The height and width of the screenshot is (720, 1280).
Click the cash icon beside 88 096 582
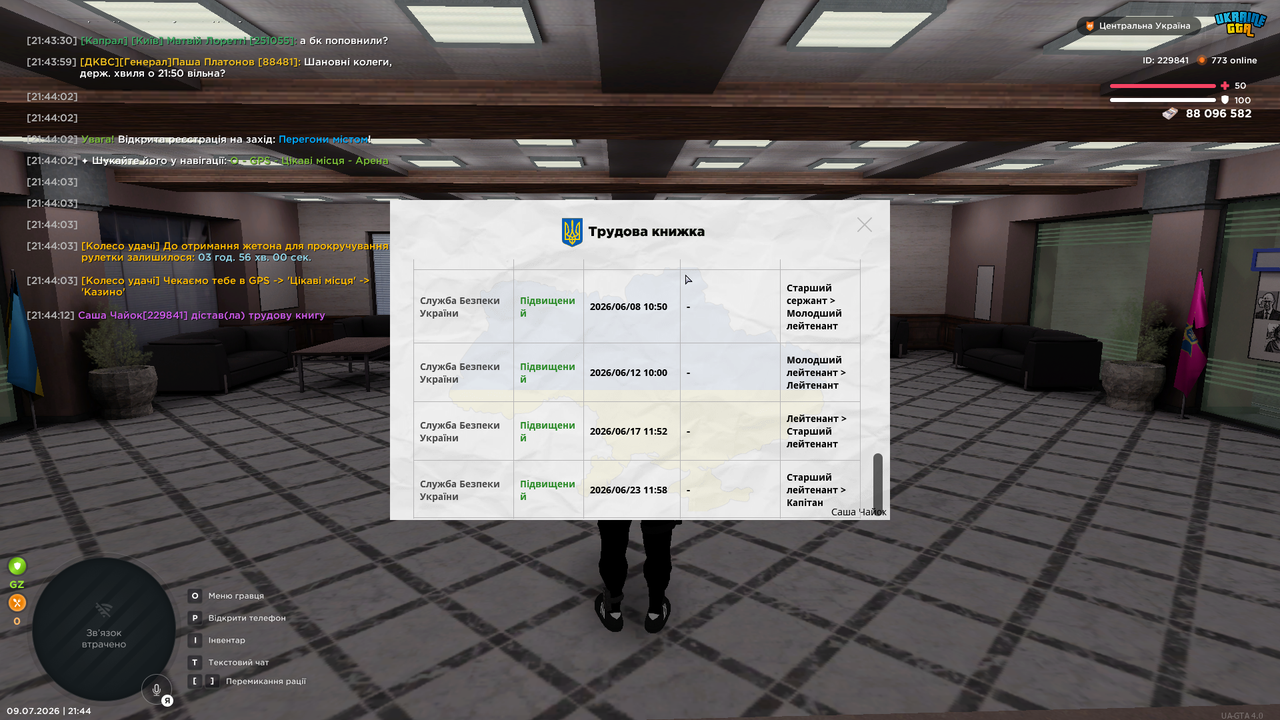coord(1170,114)
